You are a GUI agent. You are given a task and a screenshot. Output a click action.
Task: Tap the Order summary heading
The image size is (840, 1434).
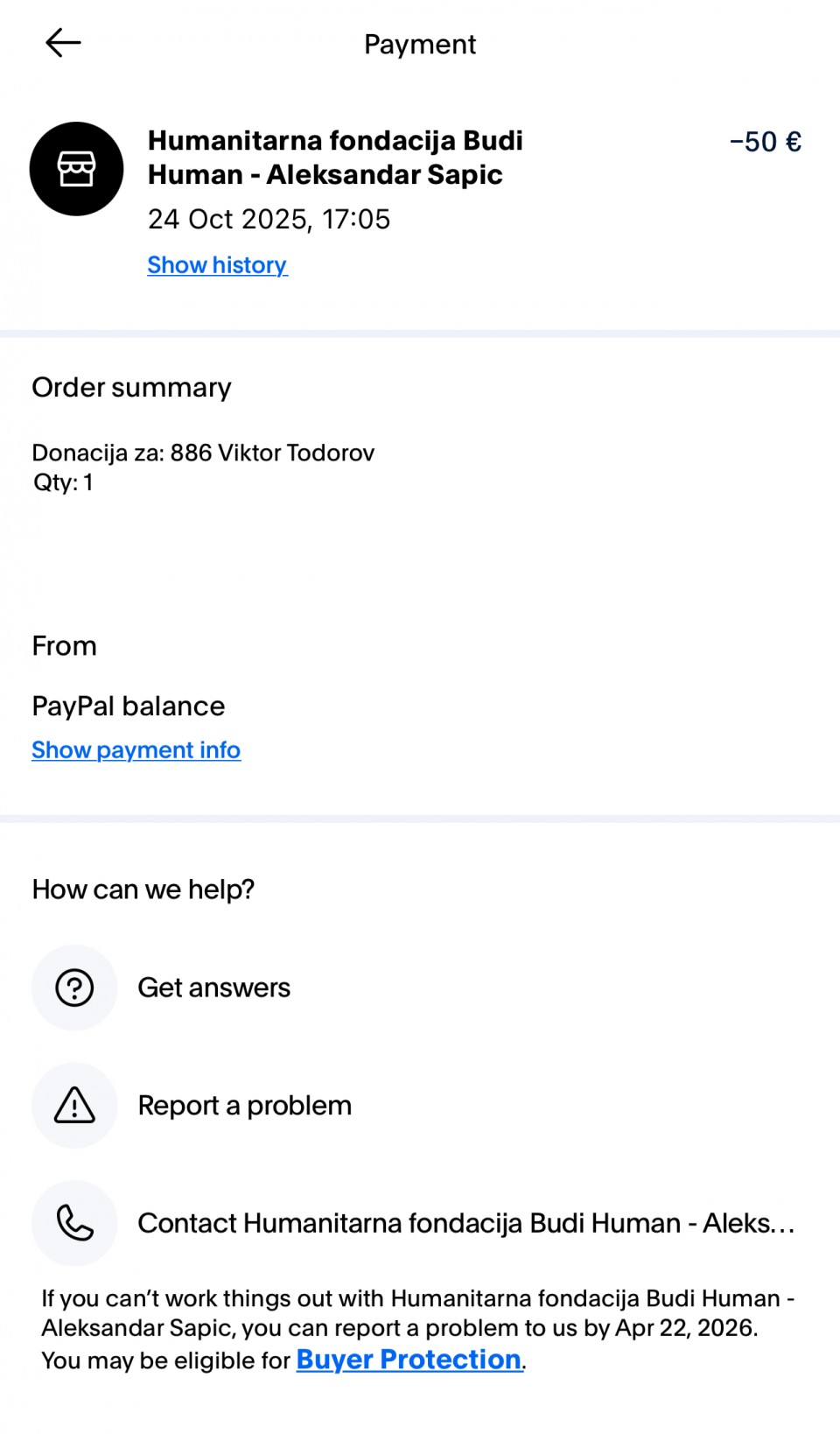click(x=131, y=387)
